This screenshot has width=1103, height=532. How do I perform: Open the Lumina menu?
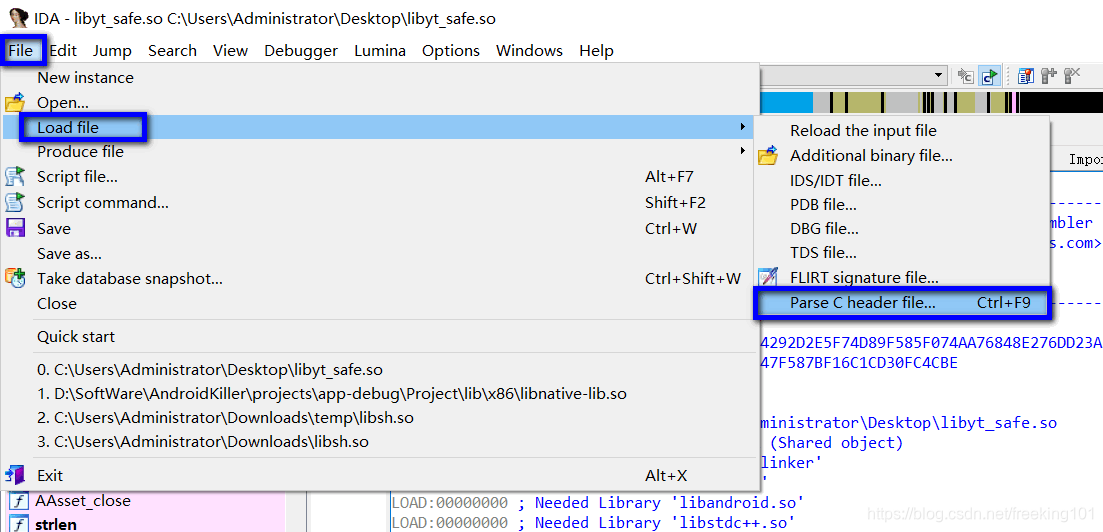pyautogui.click(x=380, y=51)
